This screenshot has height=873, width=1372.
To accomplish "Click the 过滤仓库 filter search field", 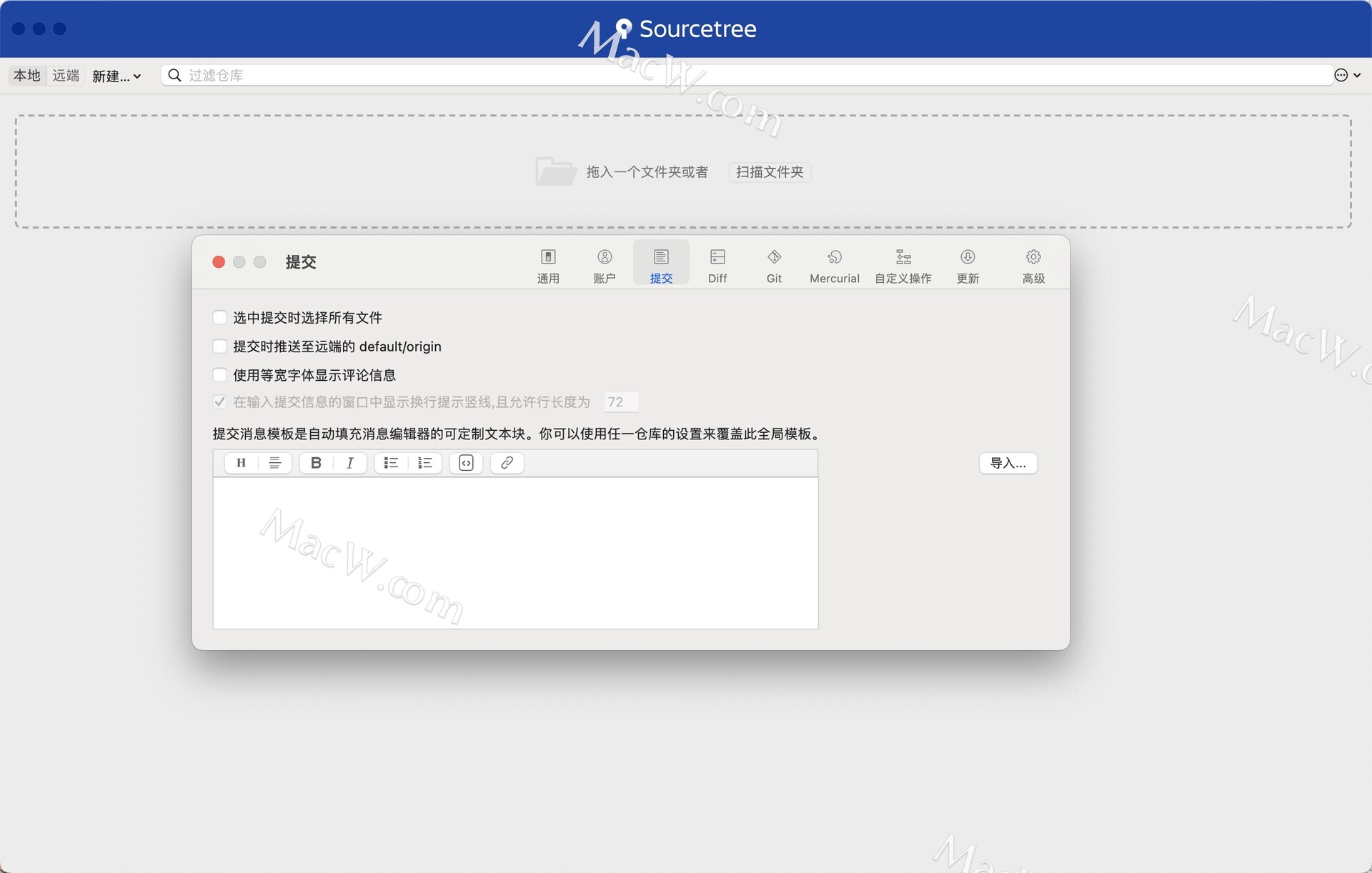I will tap(747, 75).
